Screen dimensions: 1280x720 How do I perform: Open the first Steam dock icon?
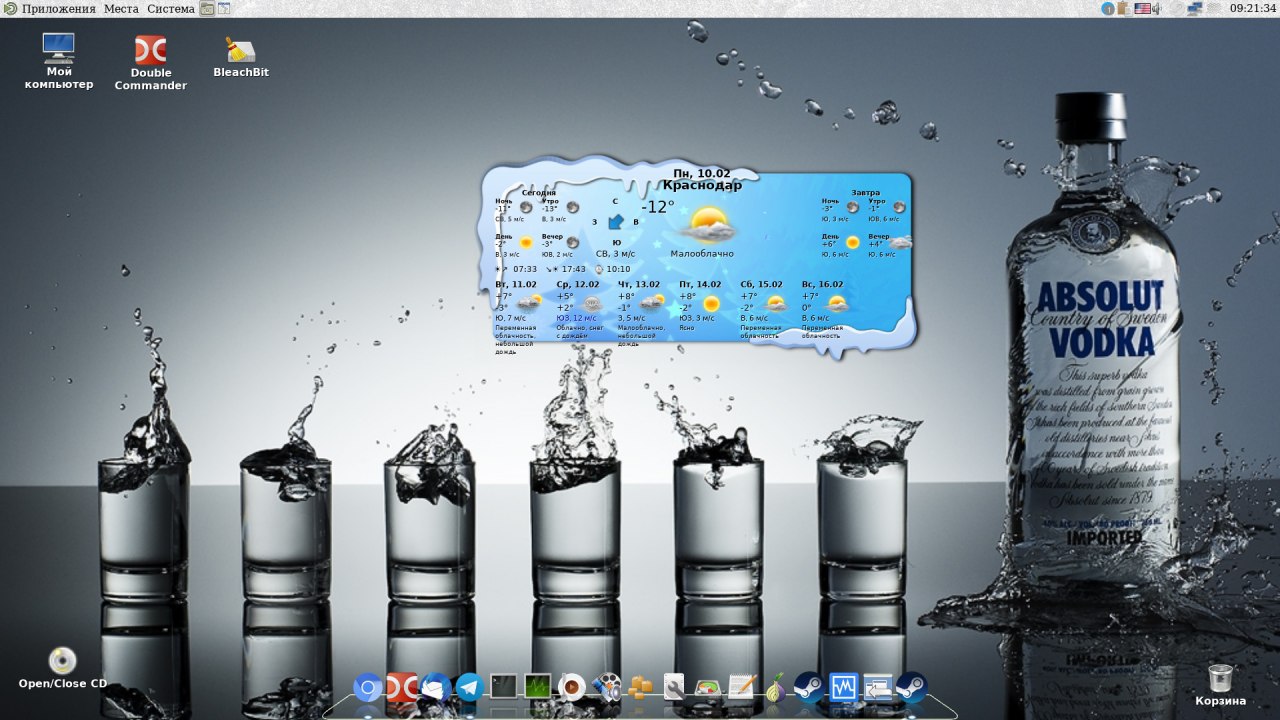click(x=809, y=687)
